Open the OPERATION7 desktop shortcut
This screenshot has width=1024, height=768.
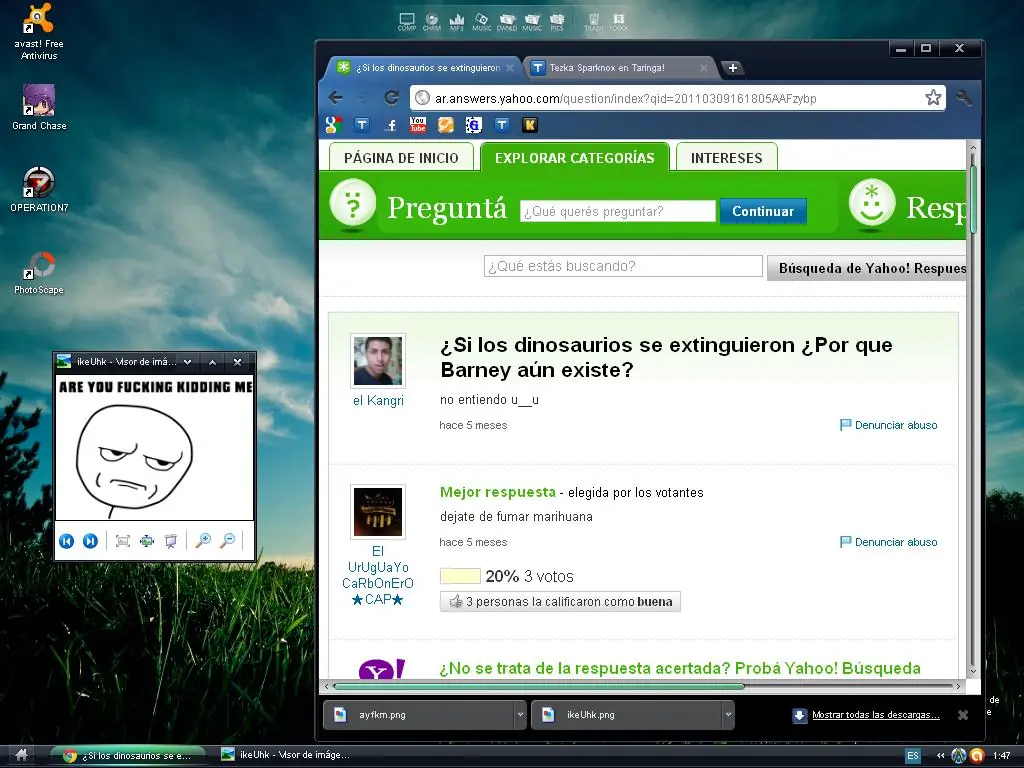coord(39,189)
